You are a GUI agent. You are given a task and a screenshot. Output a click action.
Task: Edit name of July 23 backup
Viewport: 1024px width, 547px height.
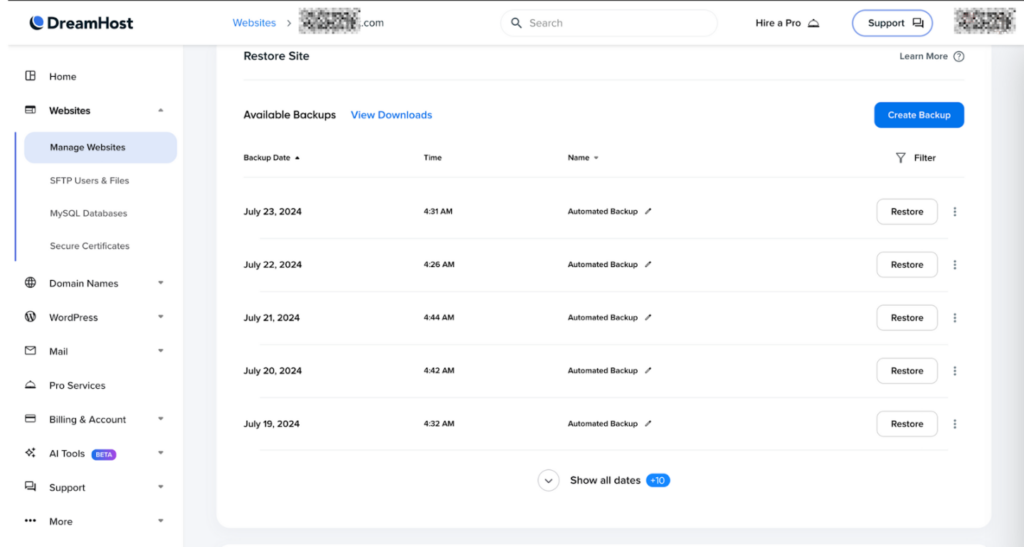click(648, 212)
